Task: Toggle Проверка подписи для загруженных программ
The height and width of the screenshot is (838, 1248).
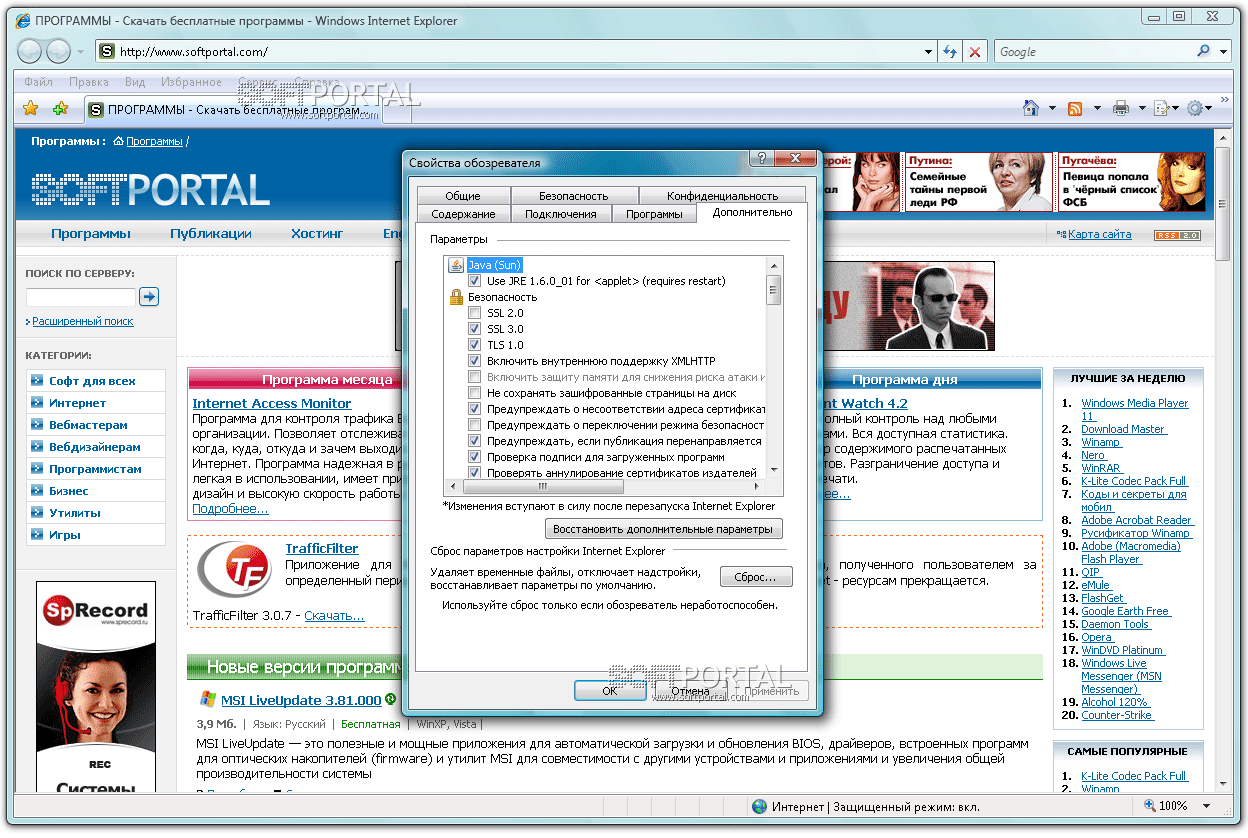Action: click(x=475, y=457)
